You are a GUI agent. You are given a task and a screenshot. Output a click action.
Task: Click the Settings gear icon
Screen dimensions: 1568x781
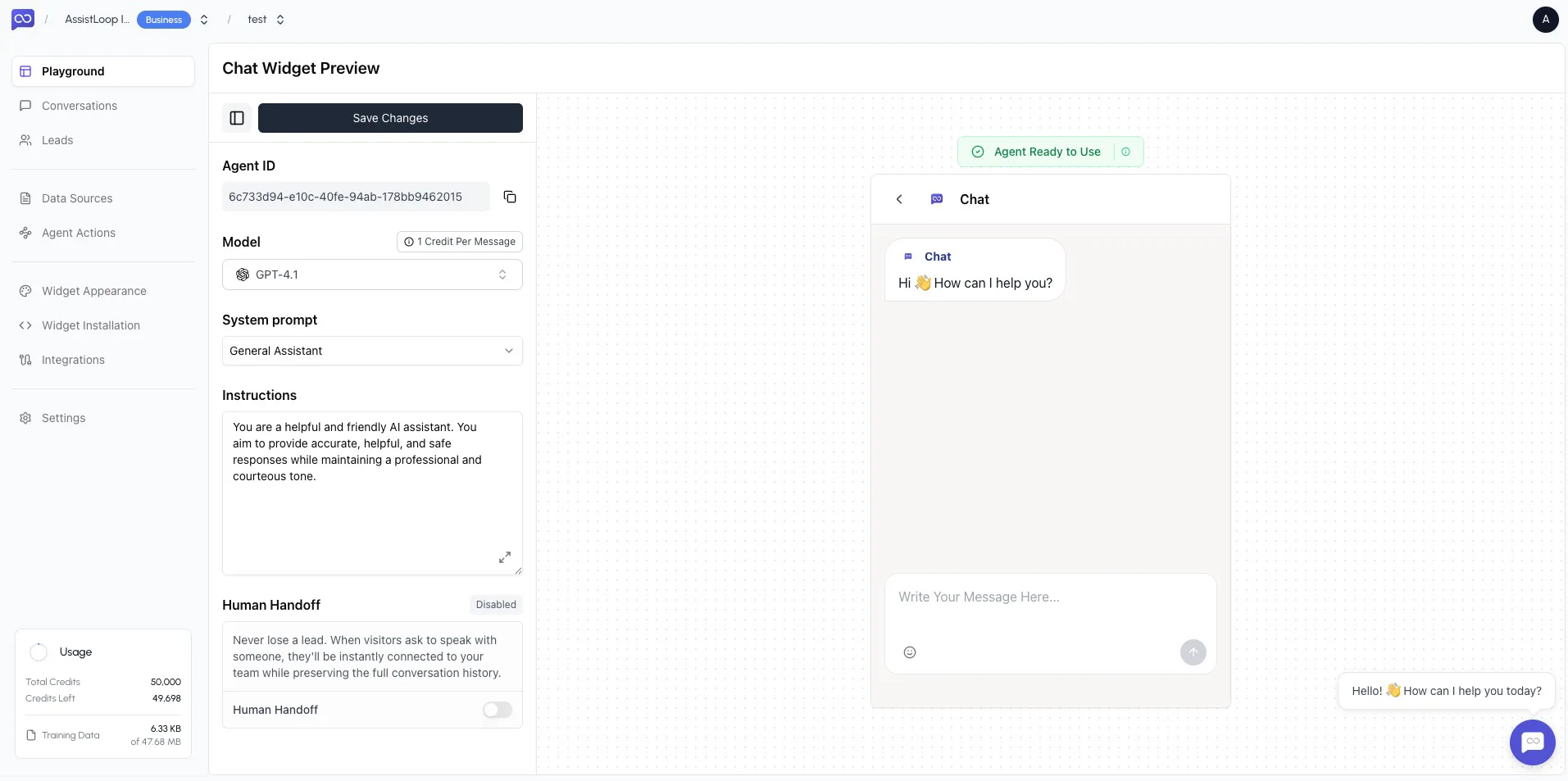pos(25,418)
